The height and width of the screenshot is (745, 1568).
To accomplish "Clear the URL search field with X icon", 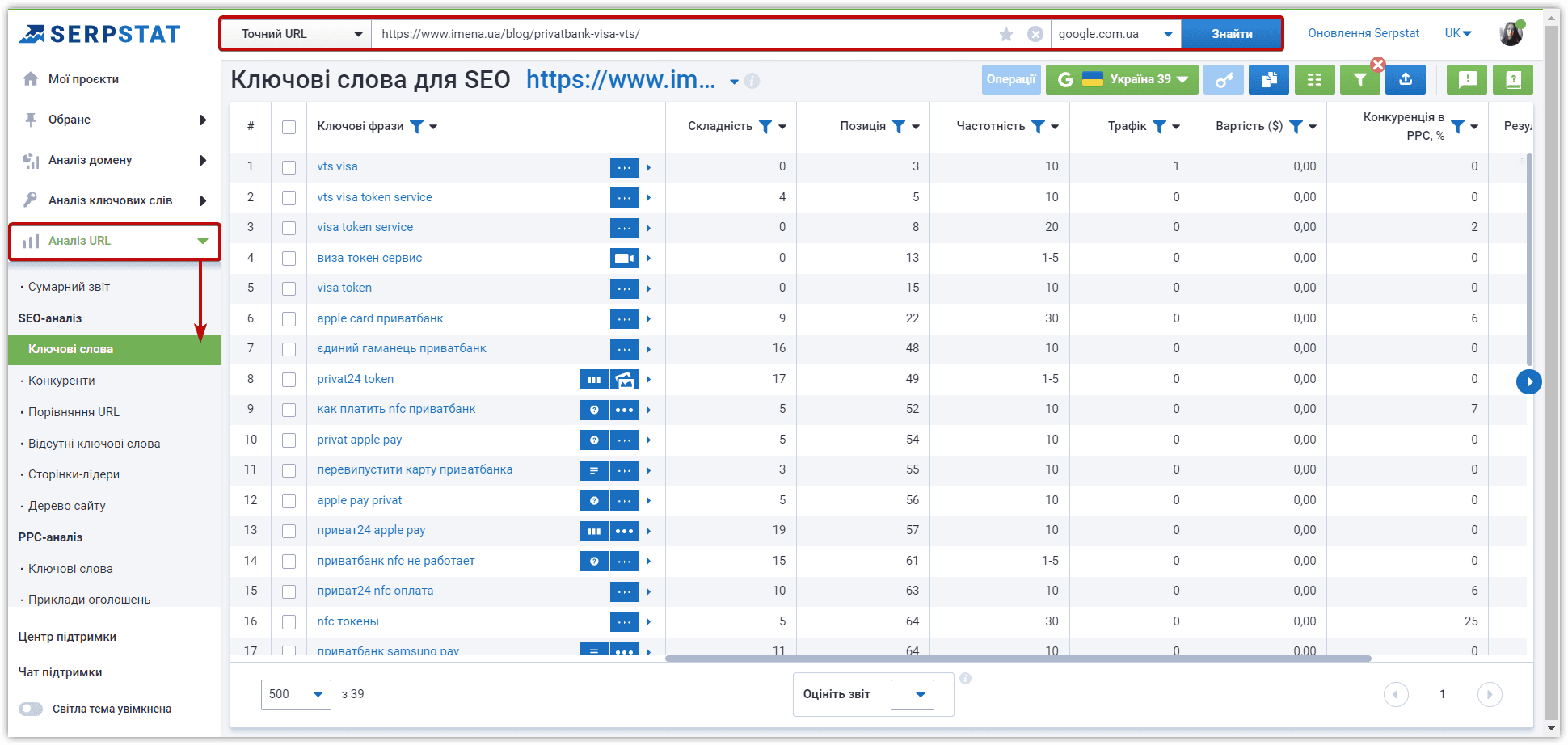I will [1035, 34].
